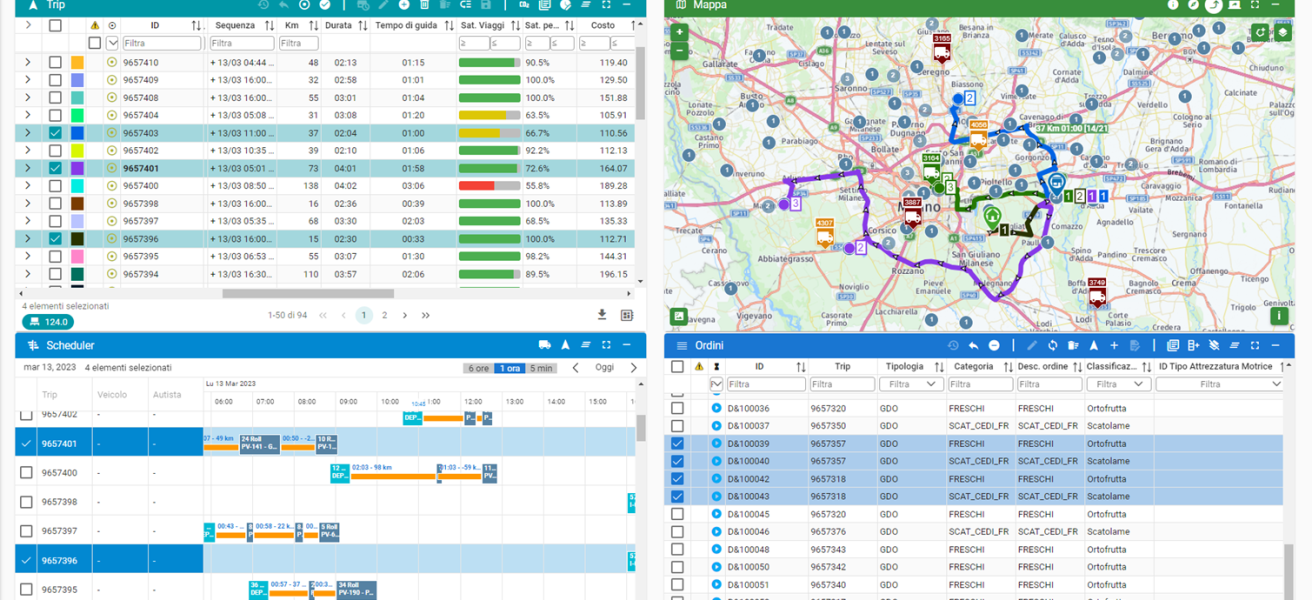The height and width of the screenshot is (600, 1312).
Task: Select the 6 ore scheduler view
Action: (x=479, y=368)
